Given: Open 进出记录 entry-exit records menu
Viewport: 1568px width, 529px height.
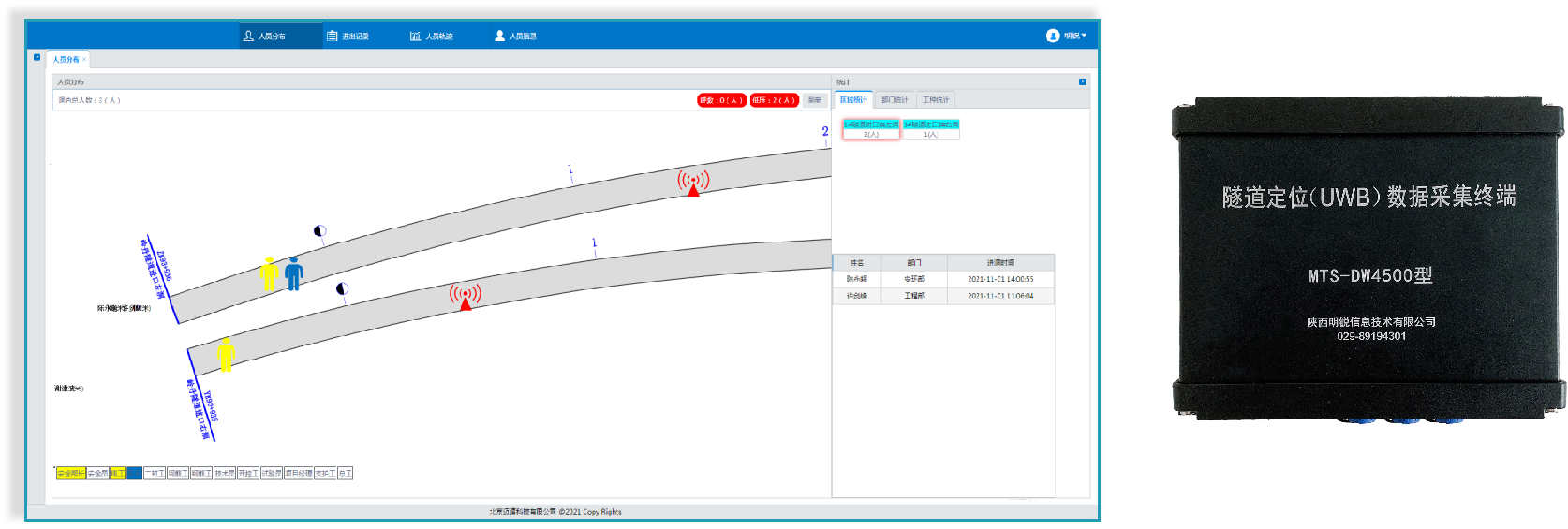Looking at the screenshot, I should (348, 36).
